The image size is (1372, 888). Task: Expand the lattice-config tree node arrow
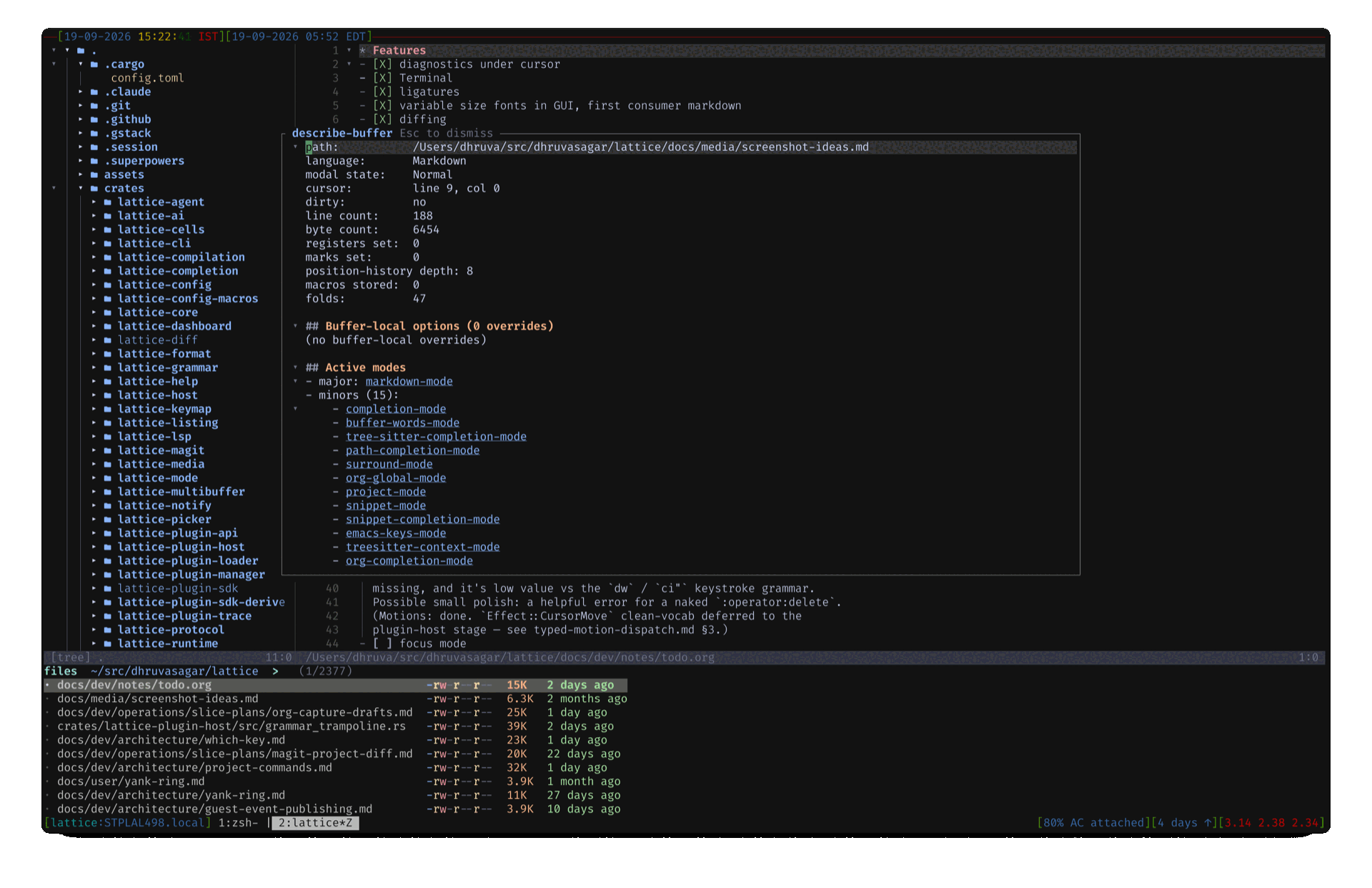(94, 285)
